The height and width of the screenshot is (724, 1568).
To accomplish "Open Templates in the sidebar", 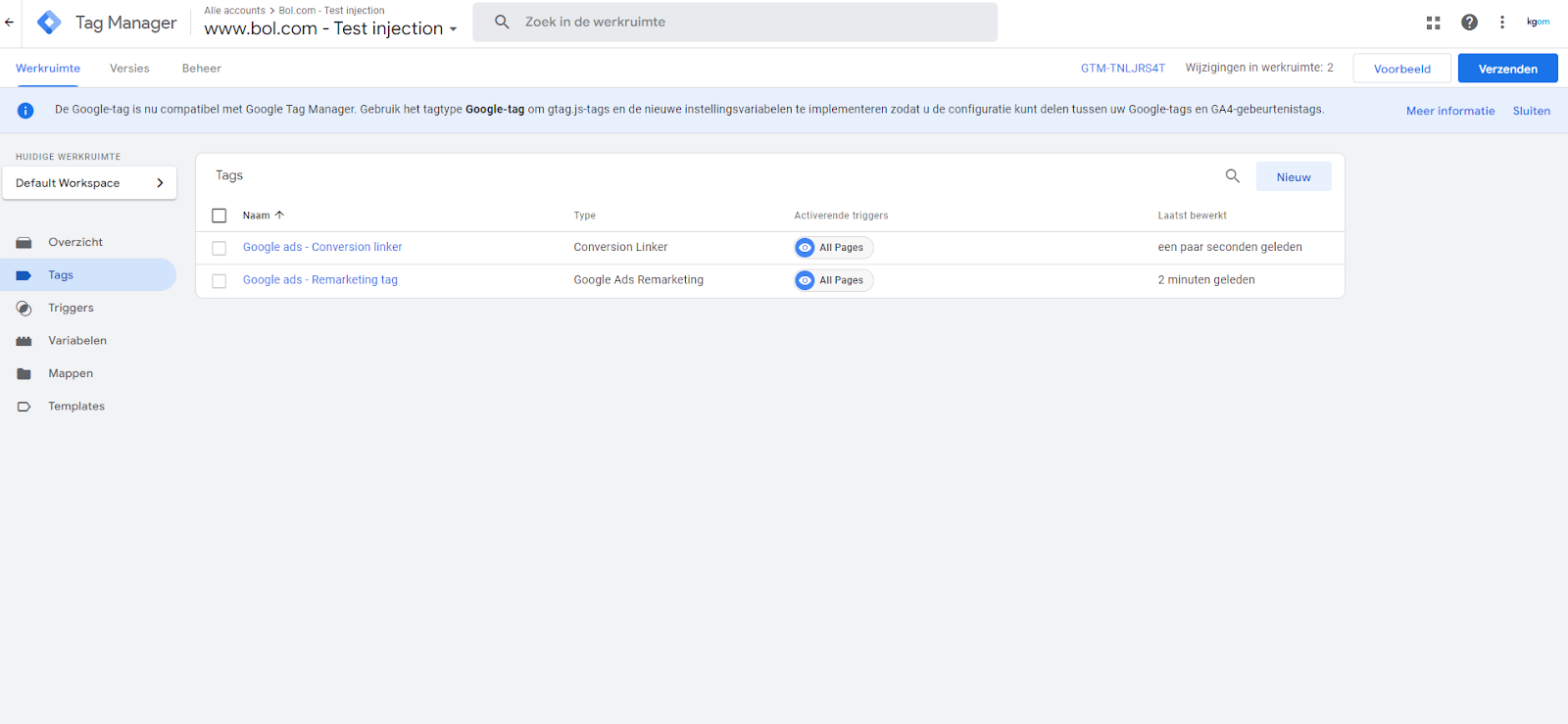I will [76, 407].
